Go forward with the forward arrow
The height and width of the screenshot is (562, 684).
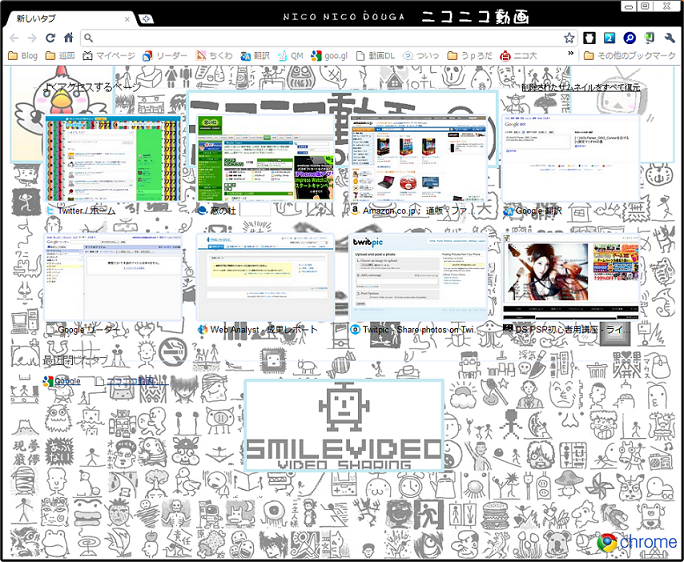pyautogui.click(x=32, y=38)
